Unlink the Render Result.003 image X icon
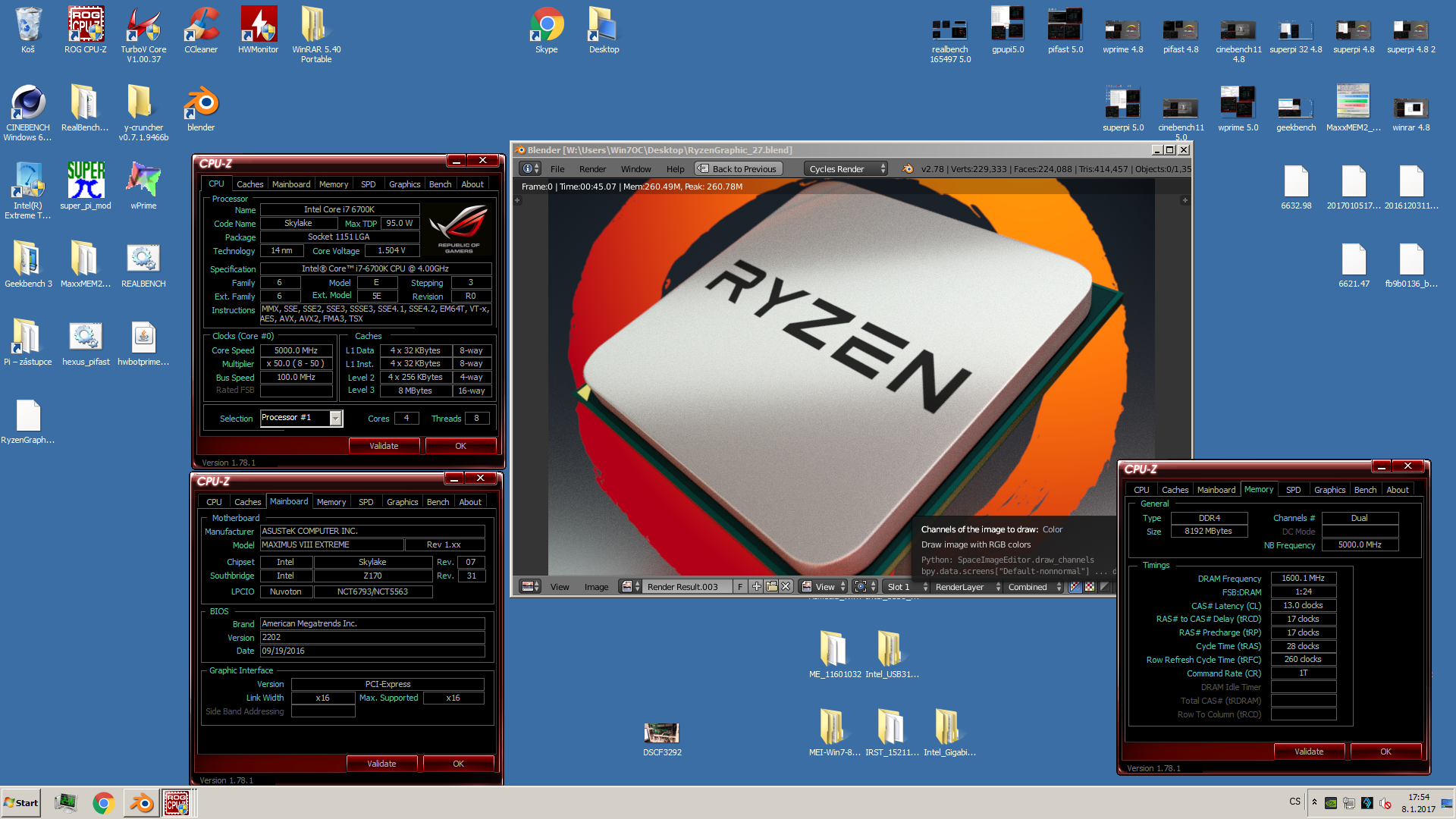This screenshot has height=819, width=1456. point(786,586)
